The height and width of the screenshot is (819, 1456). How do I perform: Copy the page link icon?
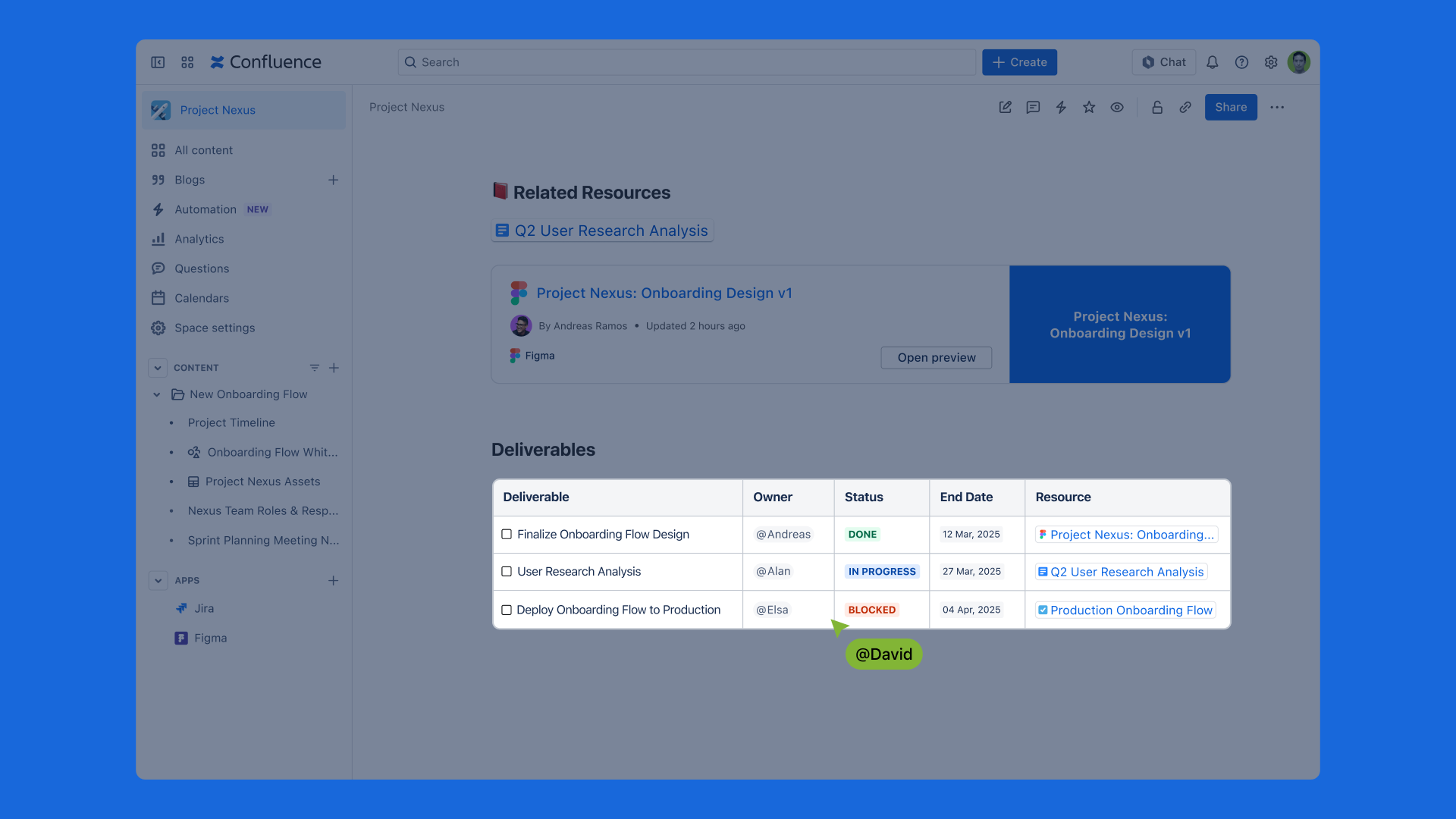1185,107
